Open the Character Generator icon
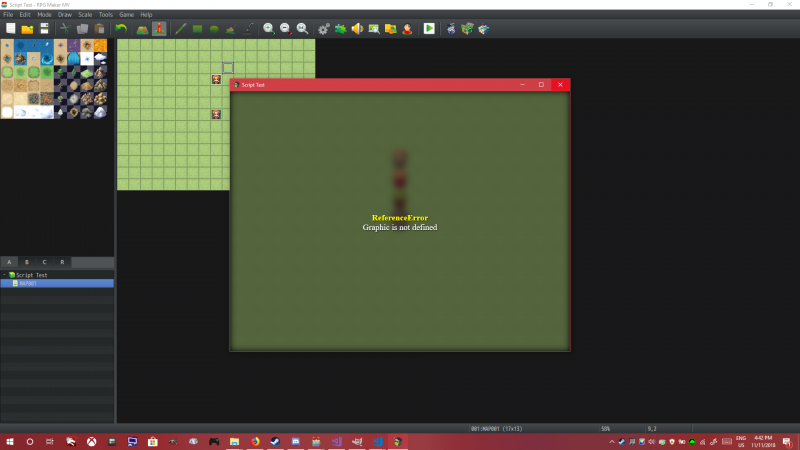The width and height of the screenshot is (800, 450). click(408, 29)
